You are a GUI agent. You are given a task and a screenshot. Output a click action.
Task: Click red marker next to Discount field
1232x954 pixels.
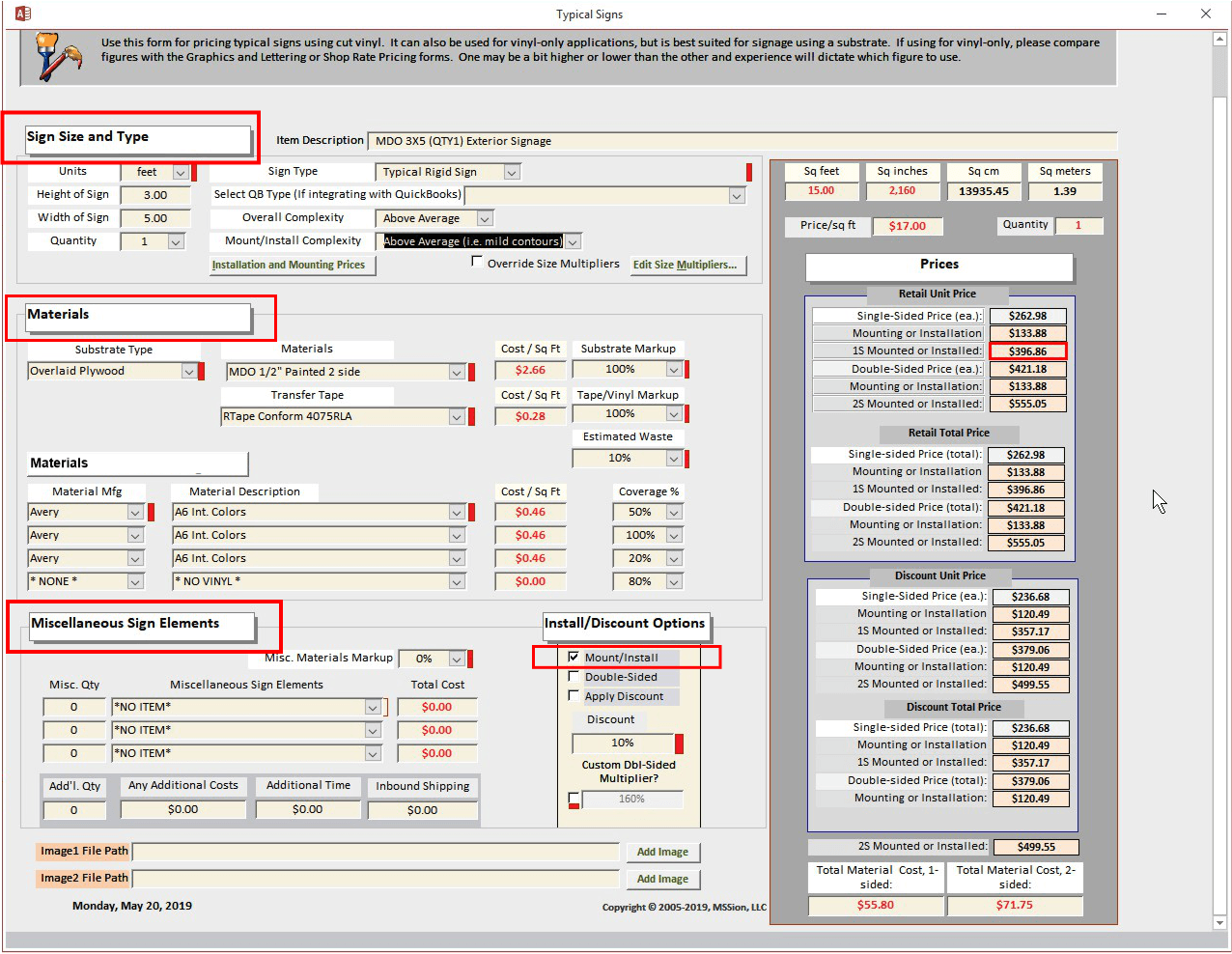point(679,744)
